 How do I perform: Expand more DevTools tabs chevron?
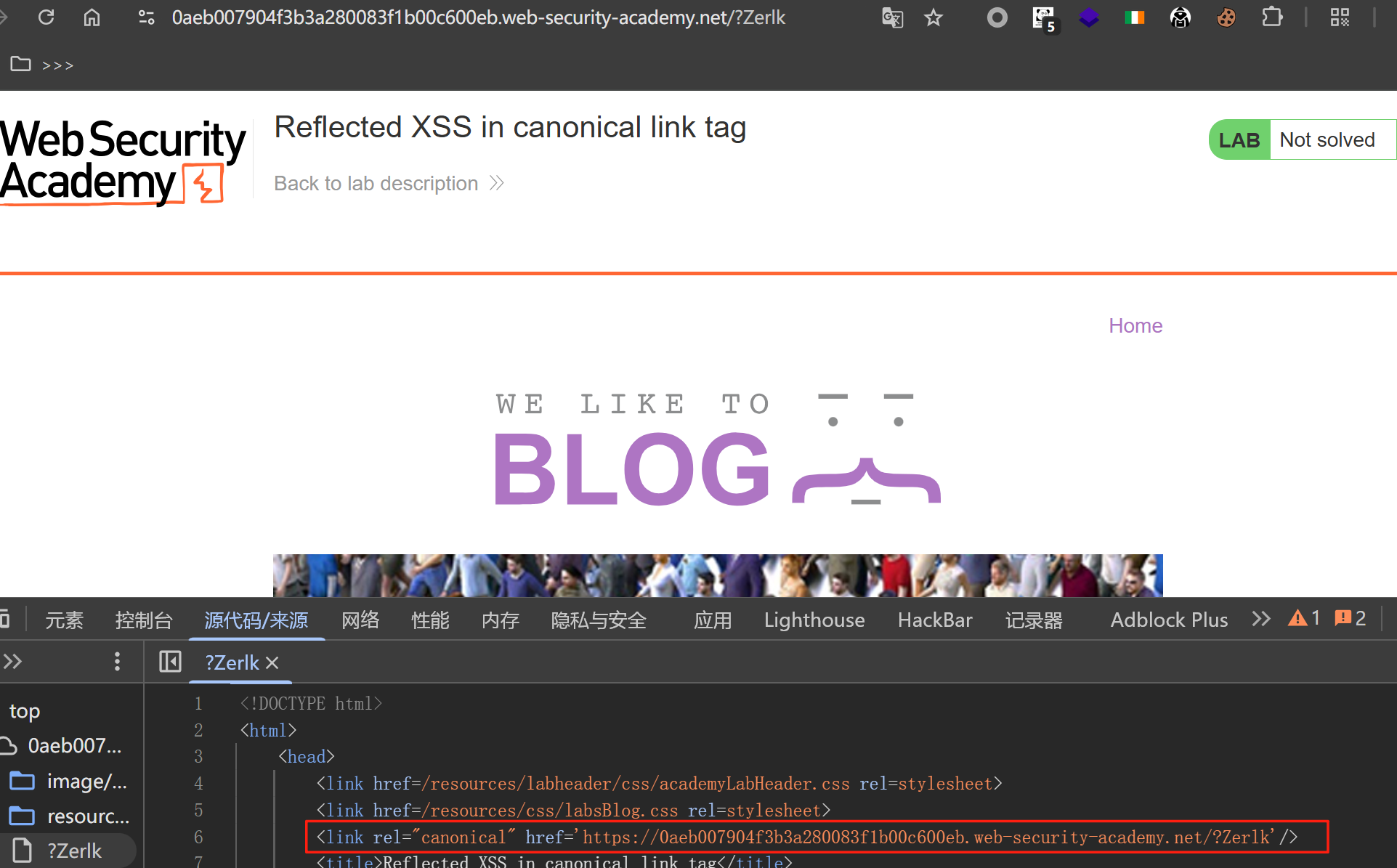click(x=1261, y=619)
